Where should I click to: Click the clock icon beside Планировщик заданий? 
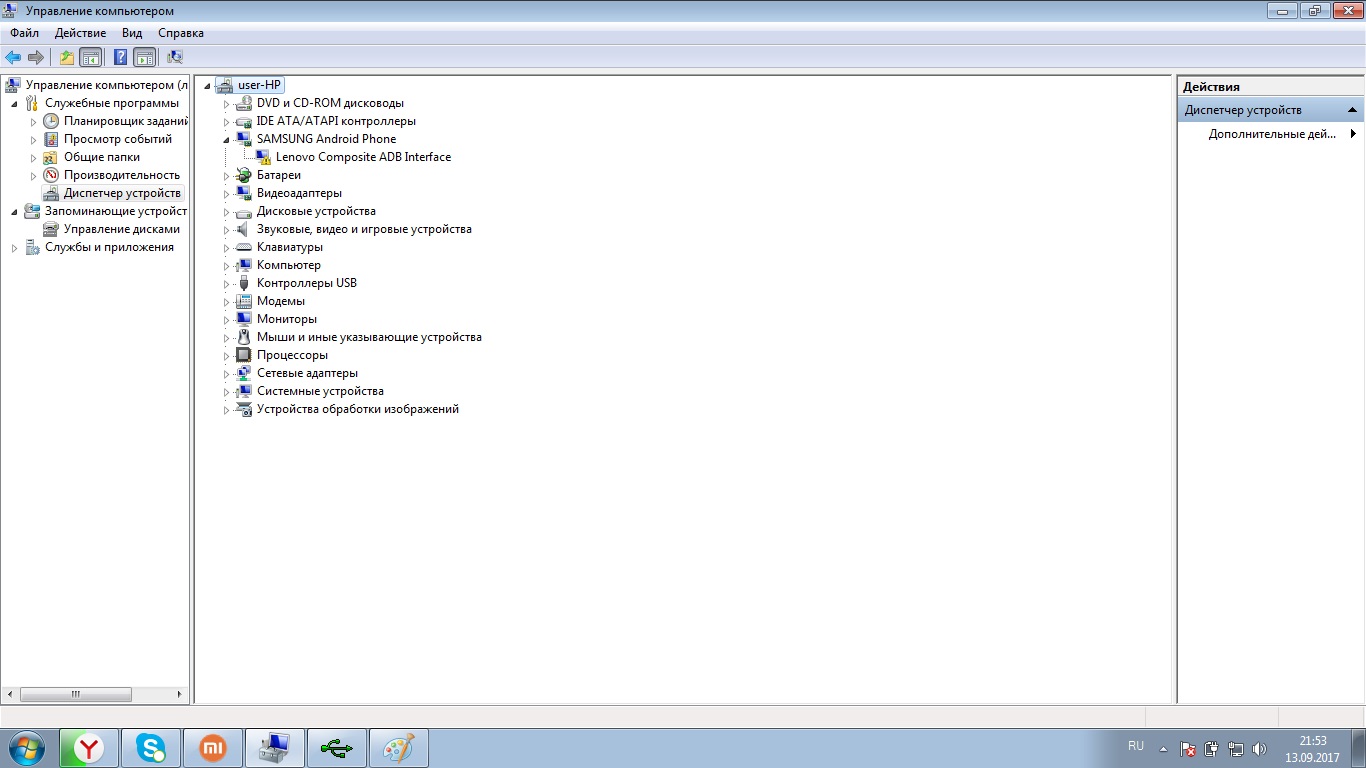[51, 121]
